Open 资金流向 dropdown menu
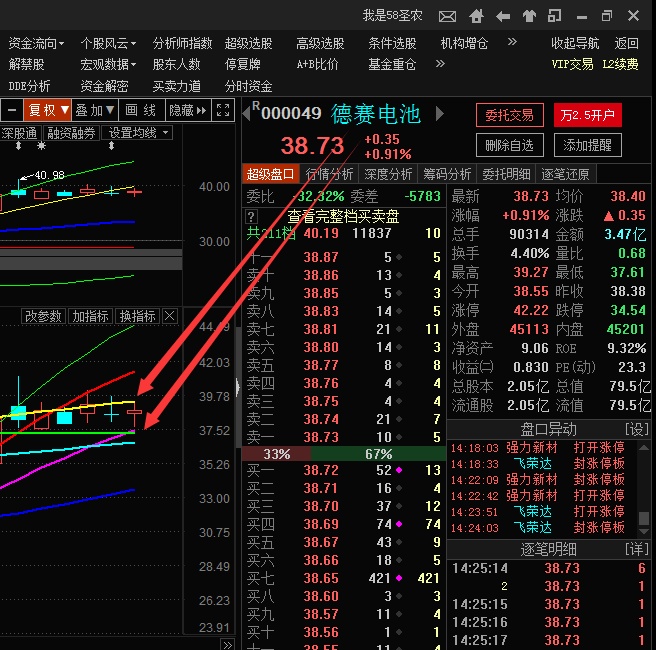 36,43
